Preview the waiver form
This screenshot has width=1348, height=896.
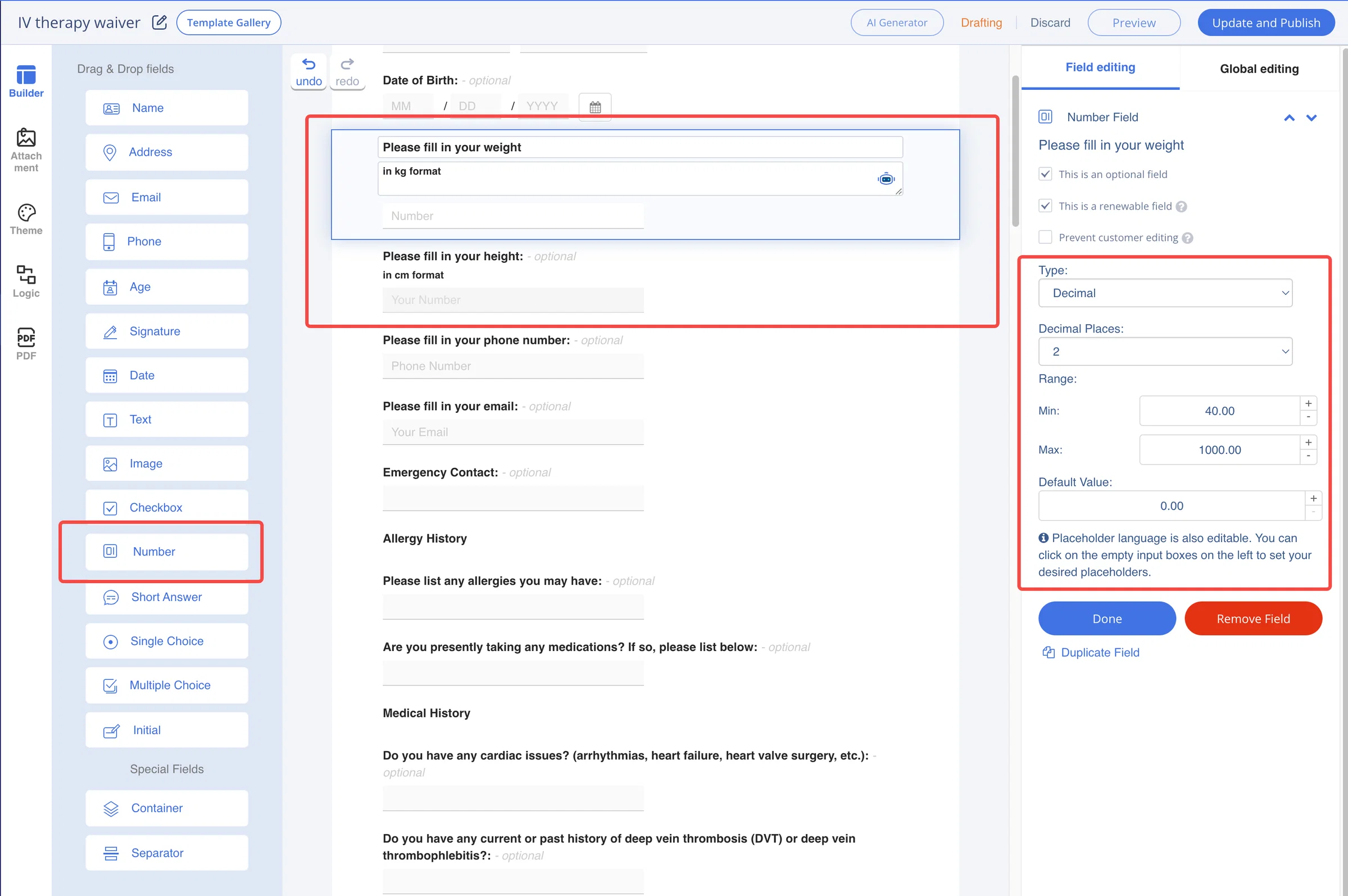pyautogui.click(x=1134, y=23)
